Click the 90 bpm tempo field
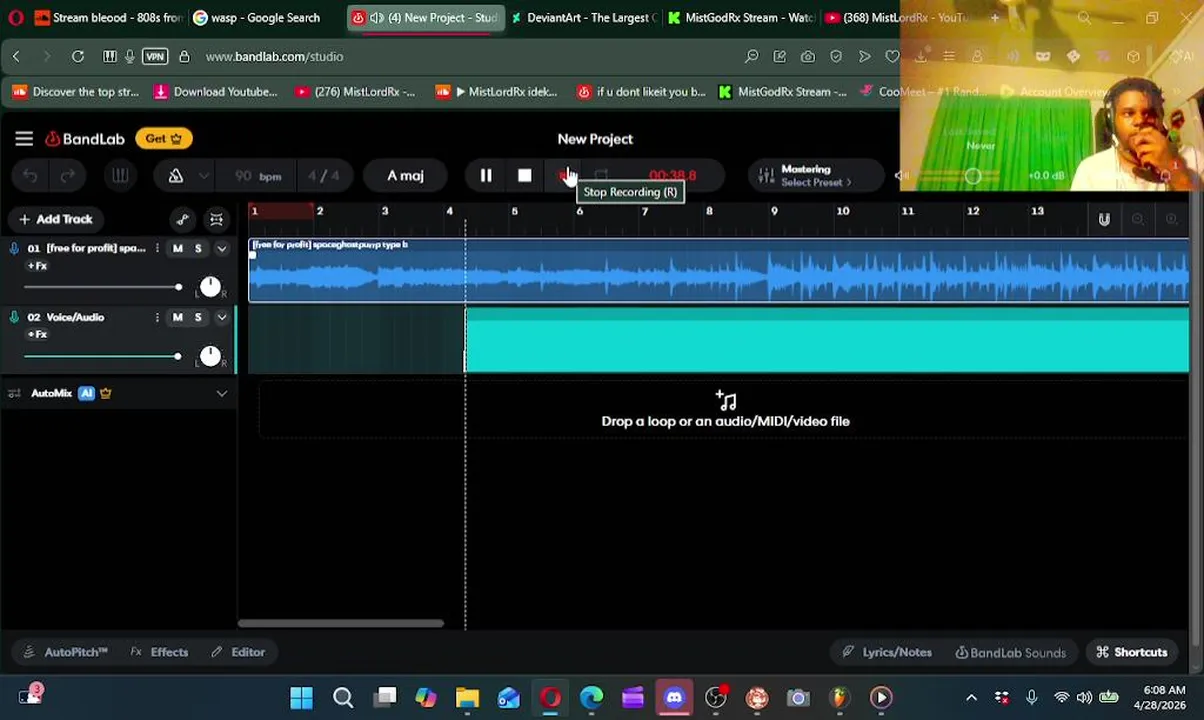 point(257,176)
